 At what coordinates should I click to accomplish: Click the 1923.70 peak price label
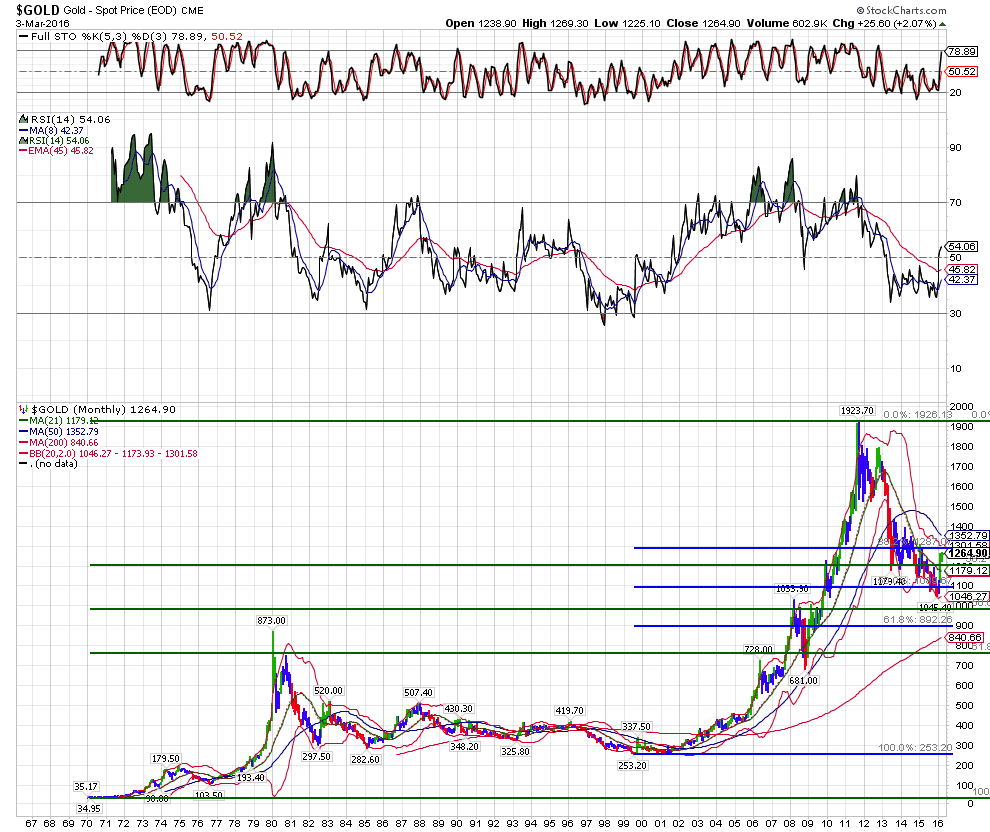click(857, 411)
